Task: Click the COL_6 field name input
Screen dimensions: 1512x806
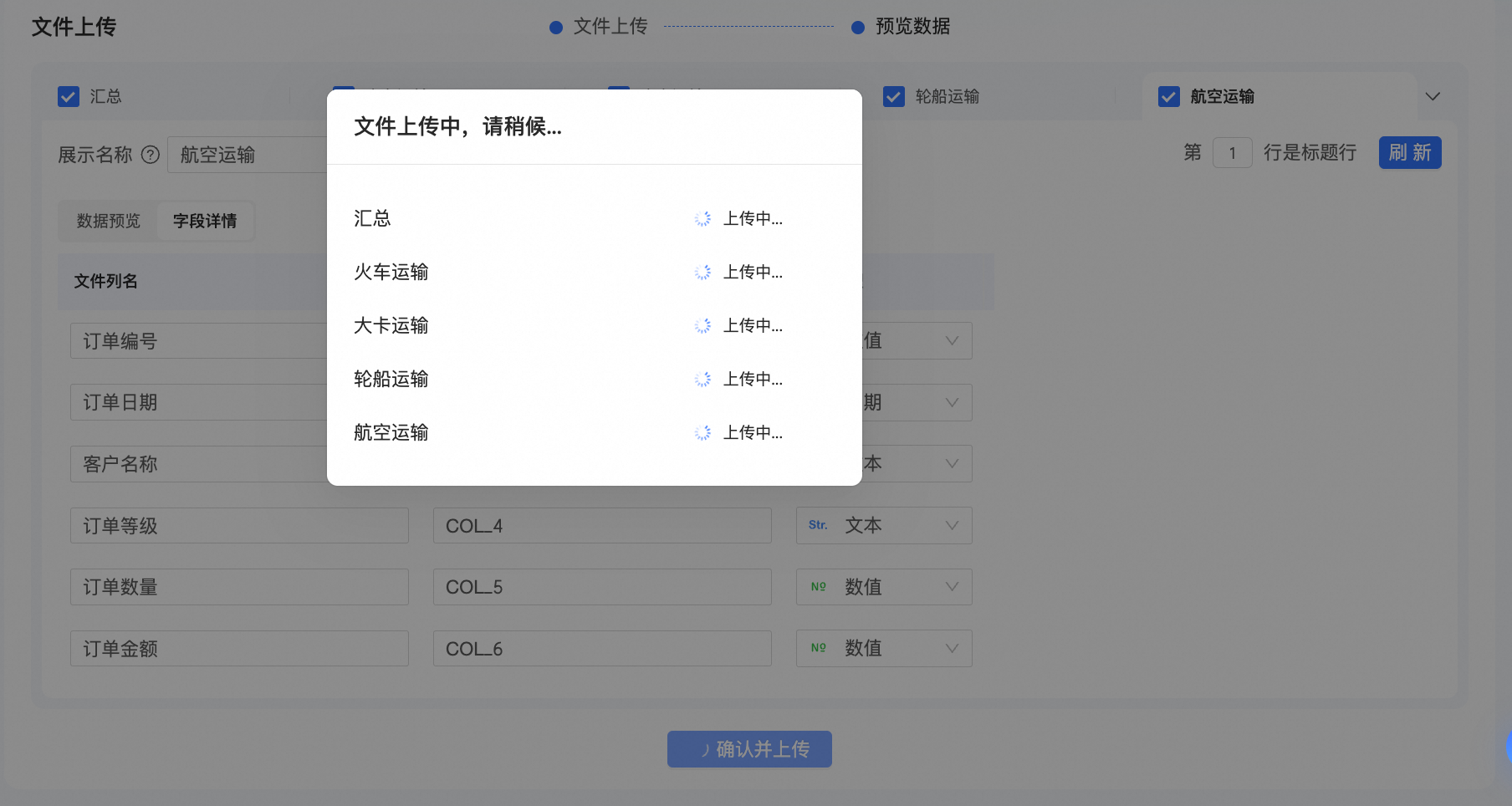Action: tap(602, 648)
